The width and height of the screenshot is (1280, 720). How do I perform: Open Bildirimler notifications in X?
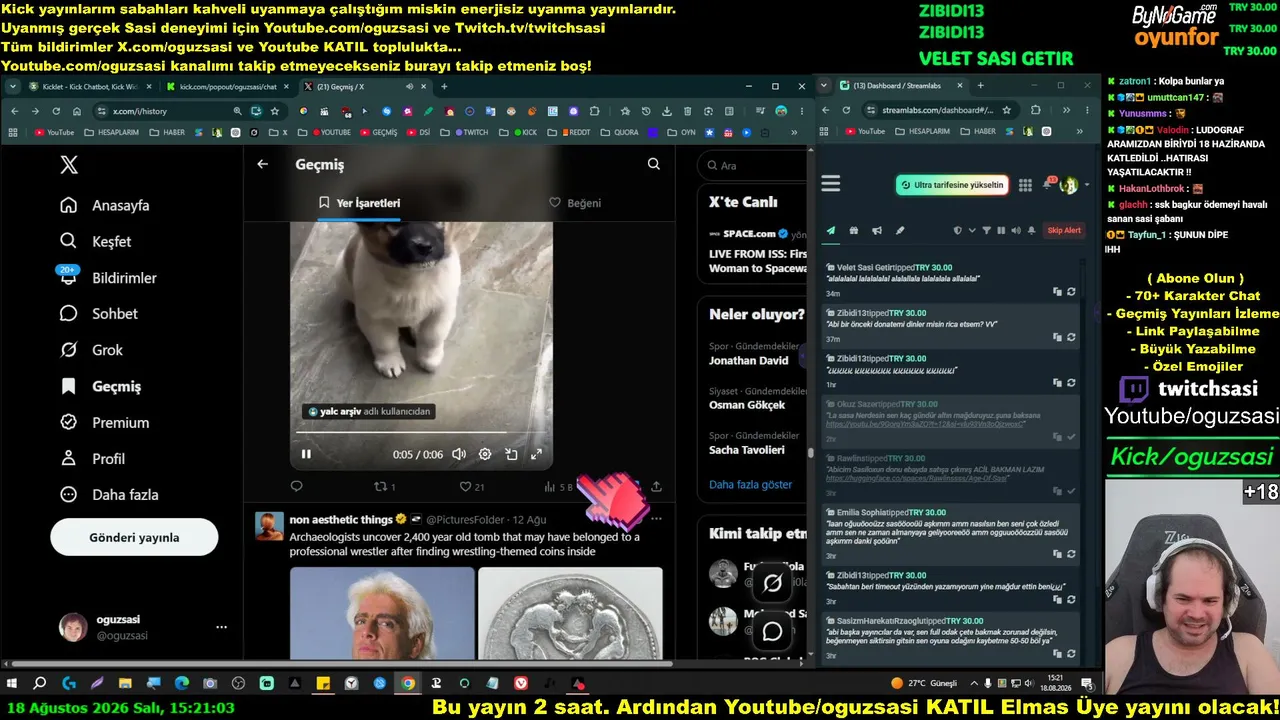click(x=108, y=278)
